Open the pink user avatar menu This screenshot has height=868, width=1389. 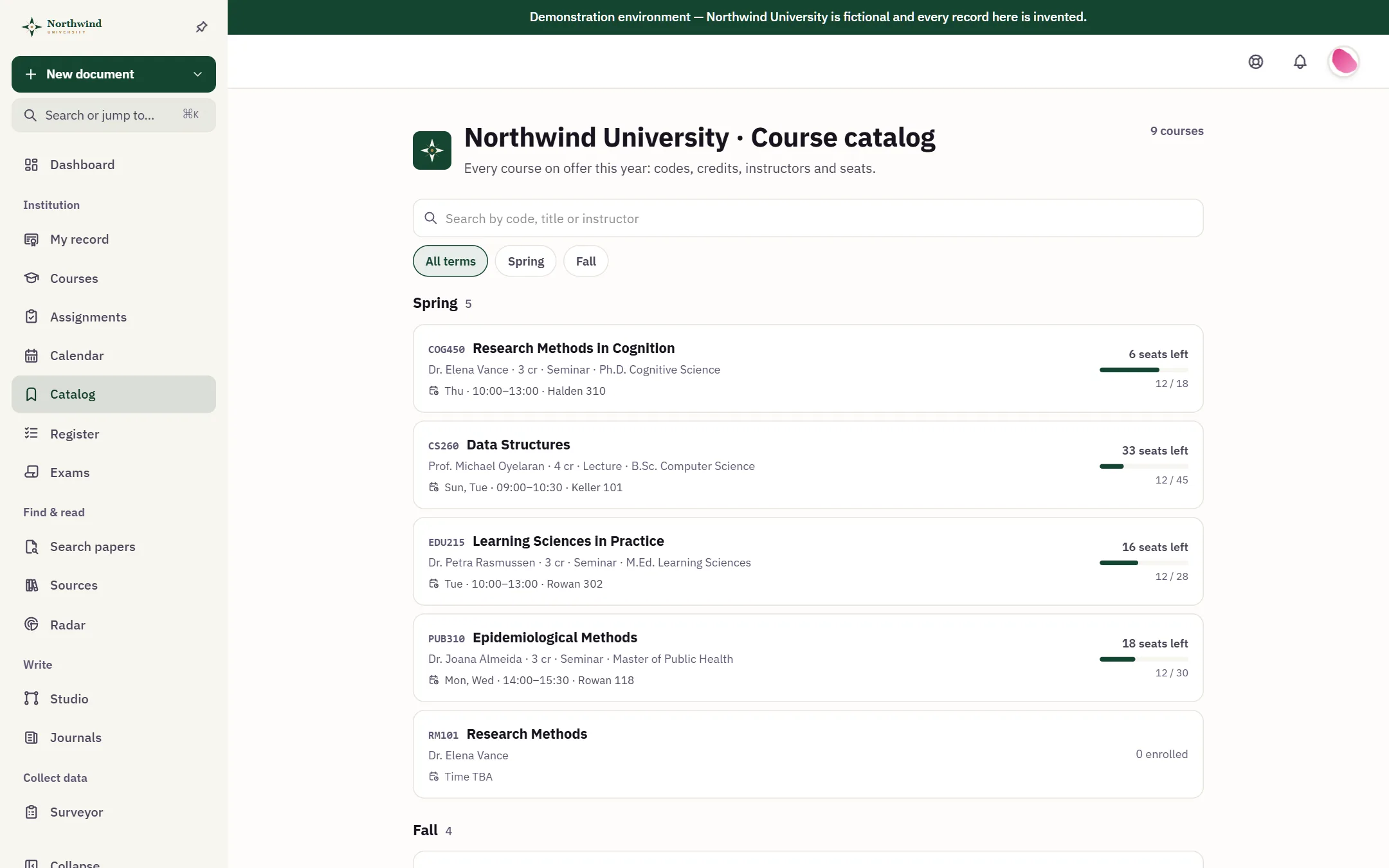(1344, 62)
